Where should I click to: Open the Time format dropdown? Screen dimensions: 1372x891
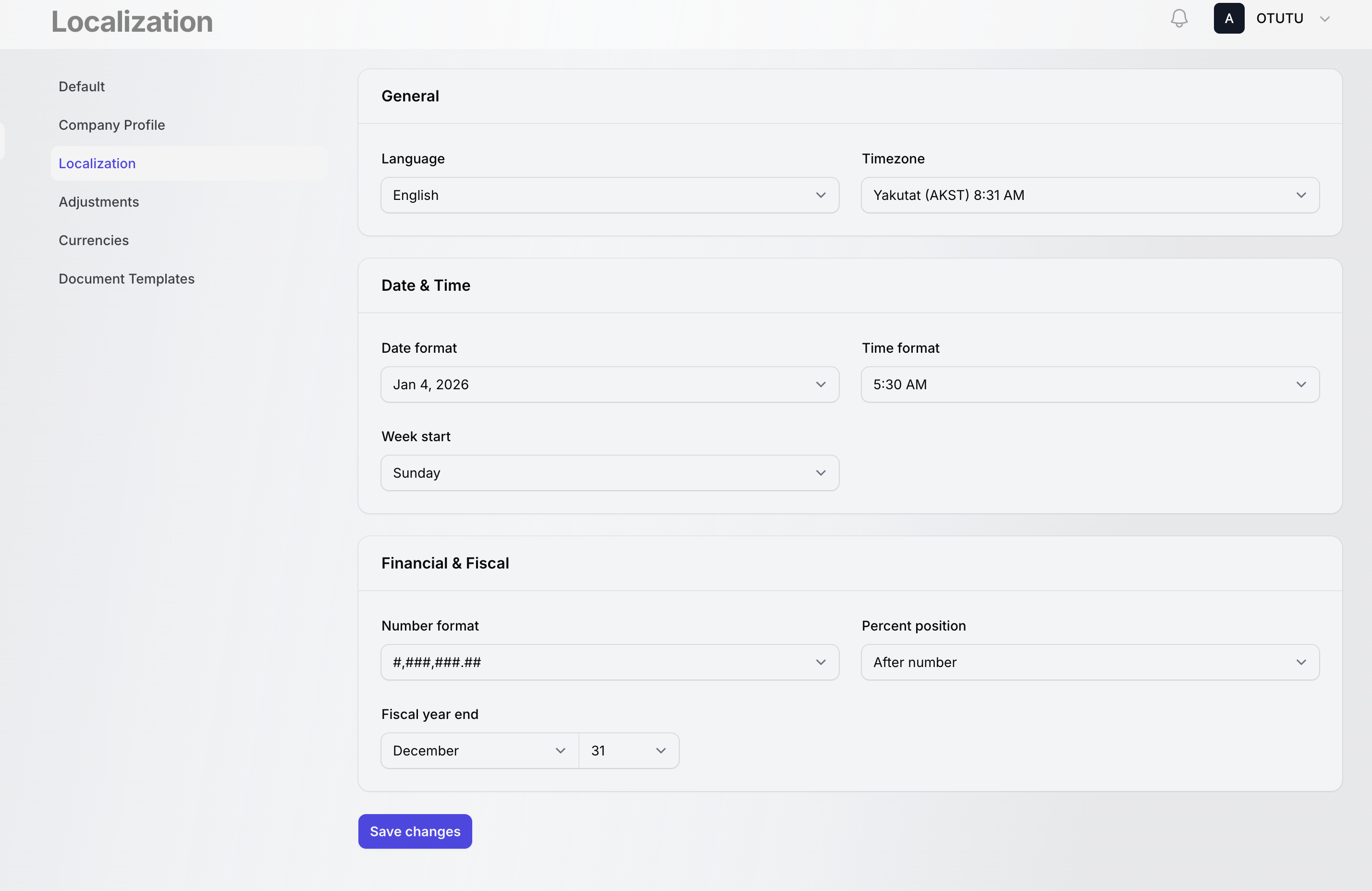pyautogui.click(x=1090, y=384)
